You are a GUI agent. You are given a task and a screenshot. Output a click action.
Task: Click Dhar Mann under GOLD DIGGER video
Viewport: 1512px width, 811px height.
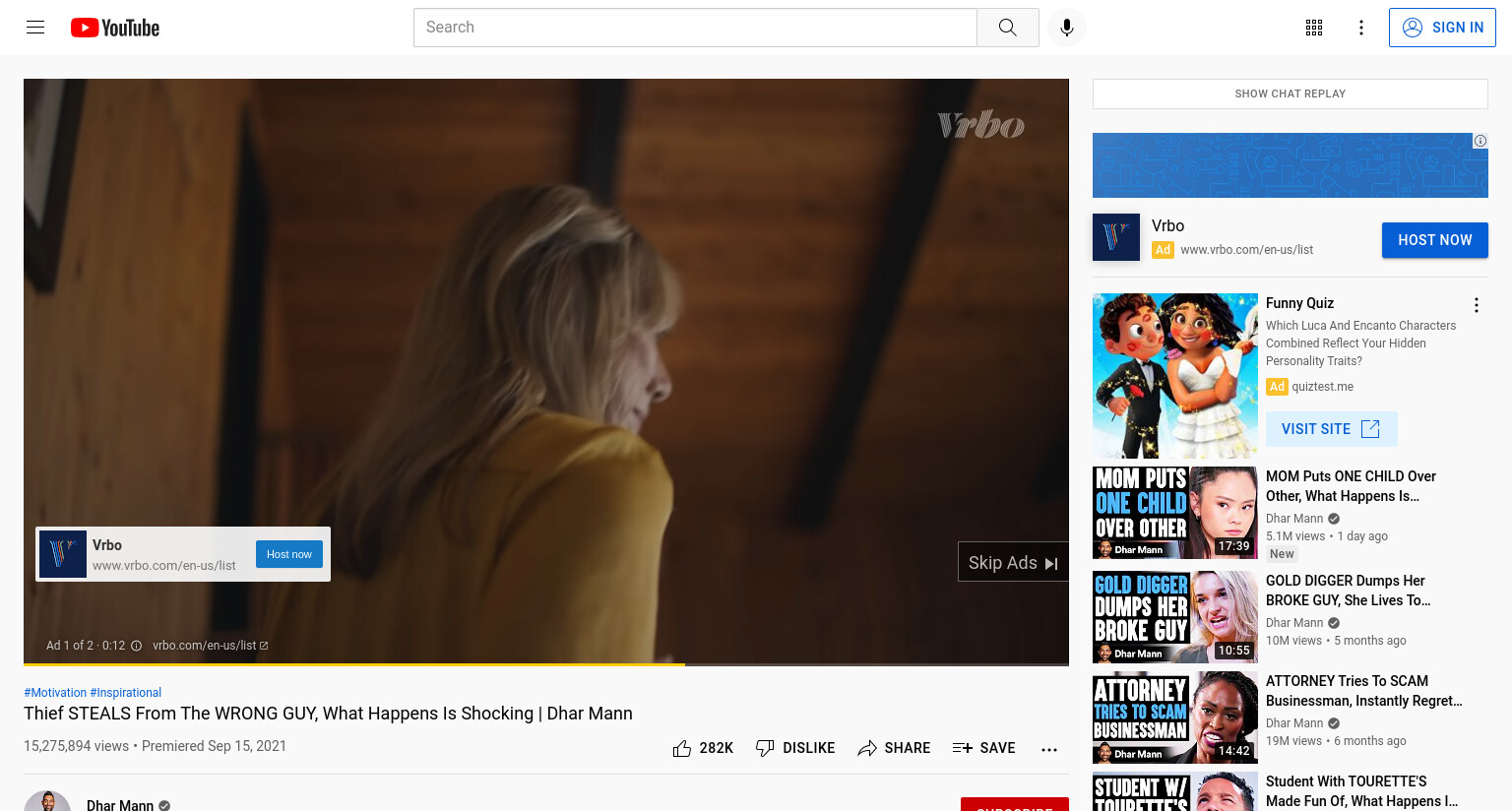1294,623
